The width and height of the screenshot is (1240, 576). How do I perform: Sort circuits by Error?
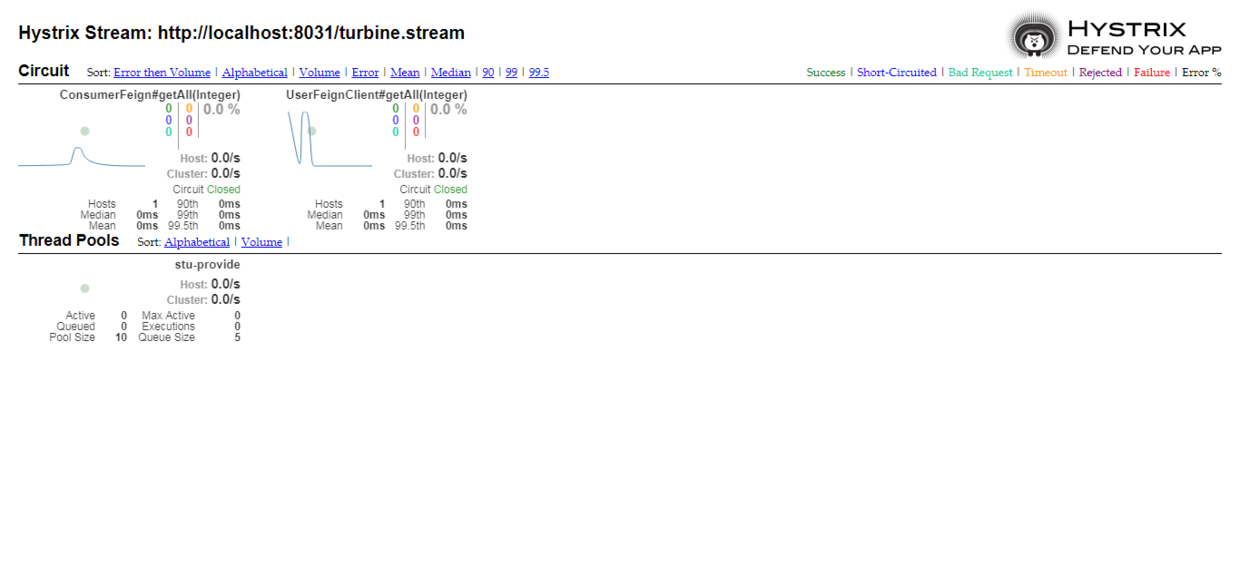click(x=365, y=73)
